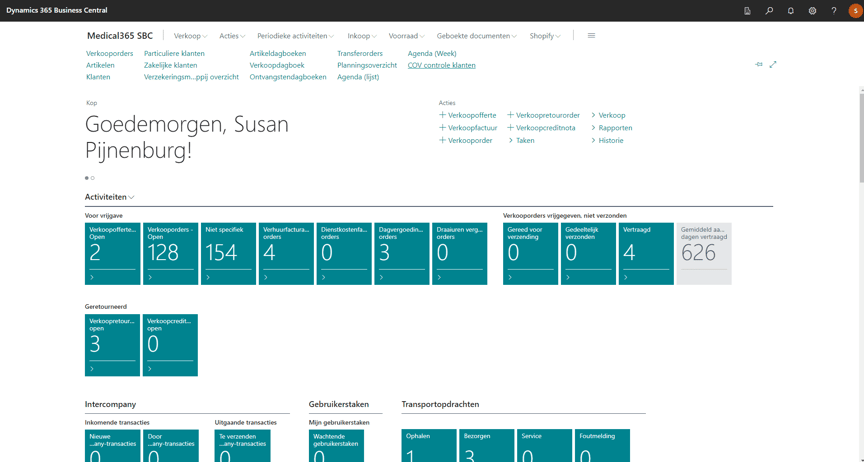Open the notifications bell icon

pos(790,10)
